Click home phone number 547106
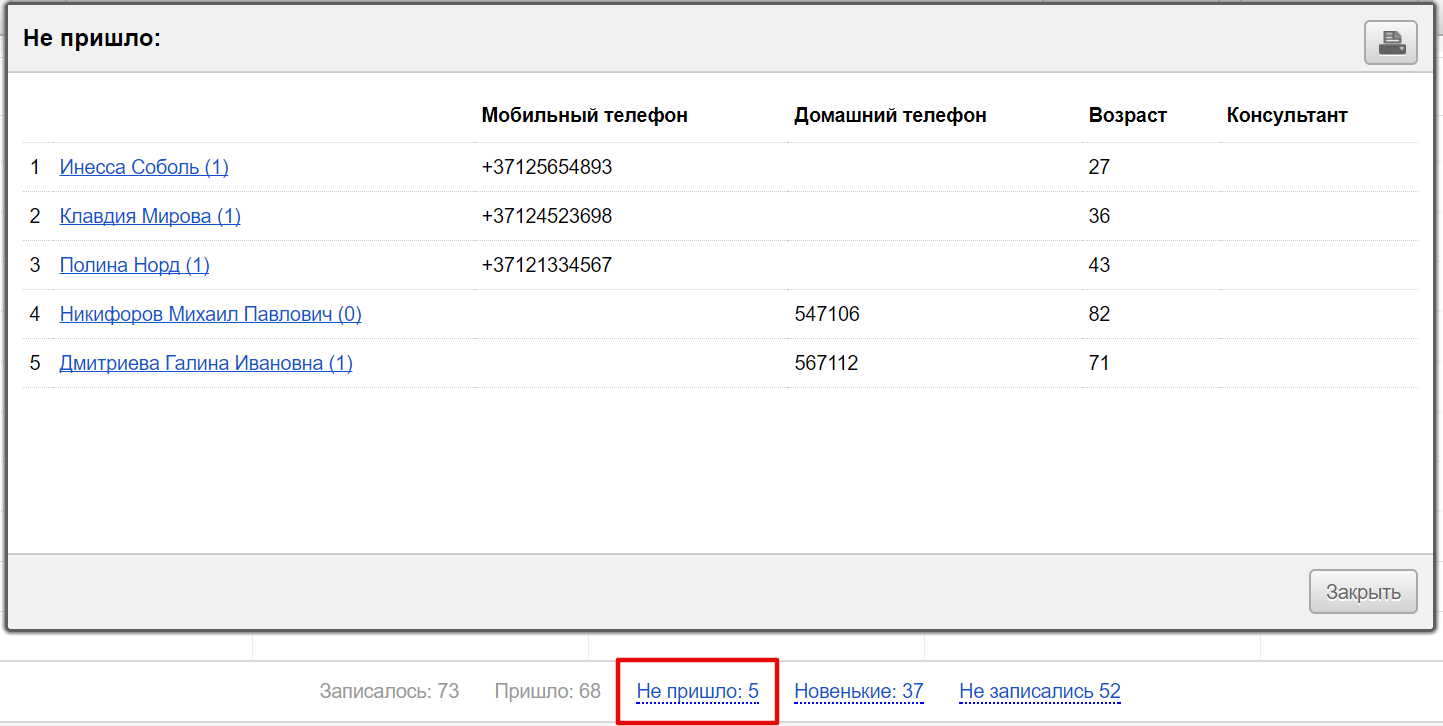 pos(826,314)
